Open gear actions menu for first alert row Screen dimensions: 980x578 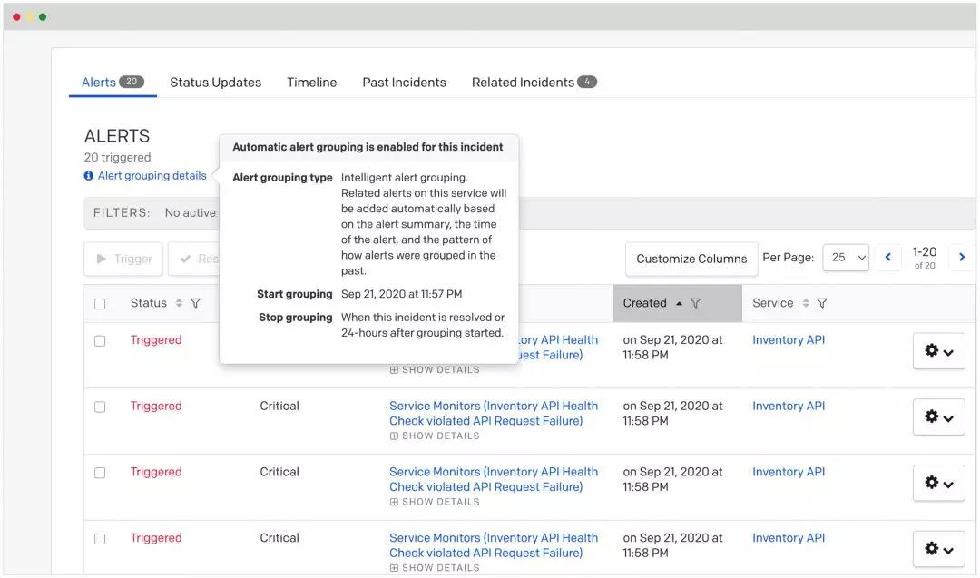[x=939, y=351]
